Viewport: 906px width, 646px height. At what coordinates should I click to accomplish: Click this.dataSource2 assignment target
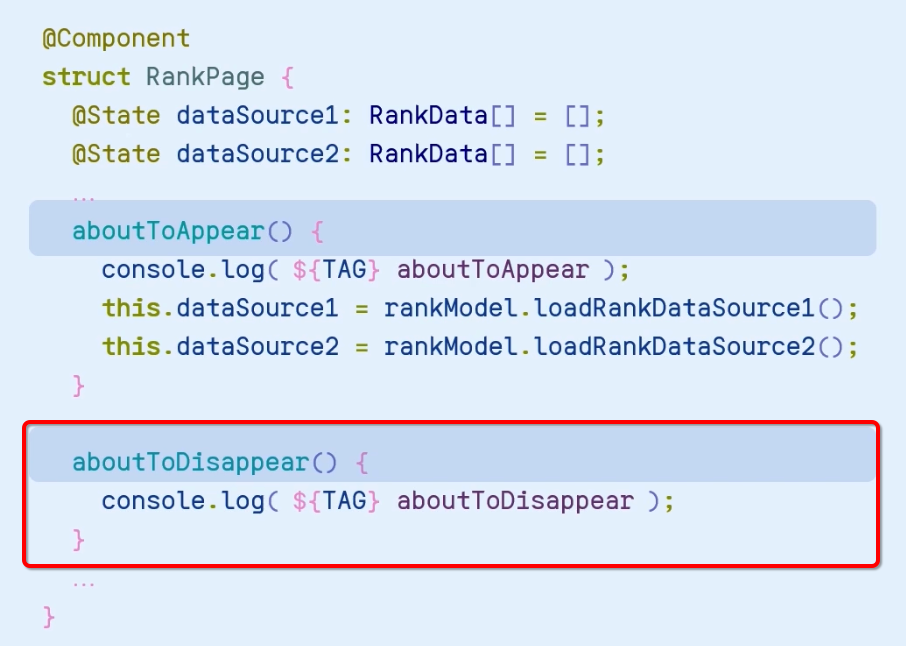pos(220,347)
